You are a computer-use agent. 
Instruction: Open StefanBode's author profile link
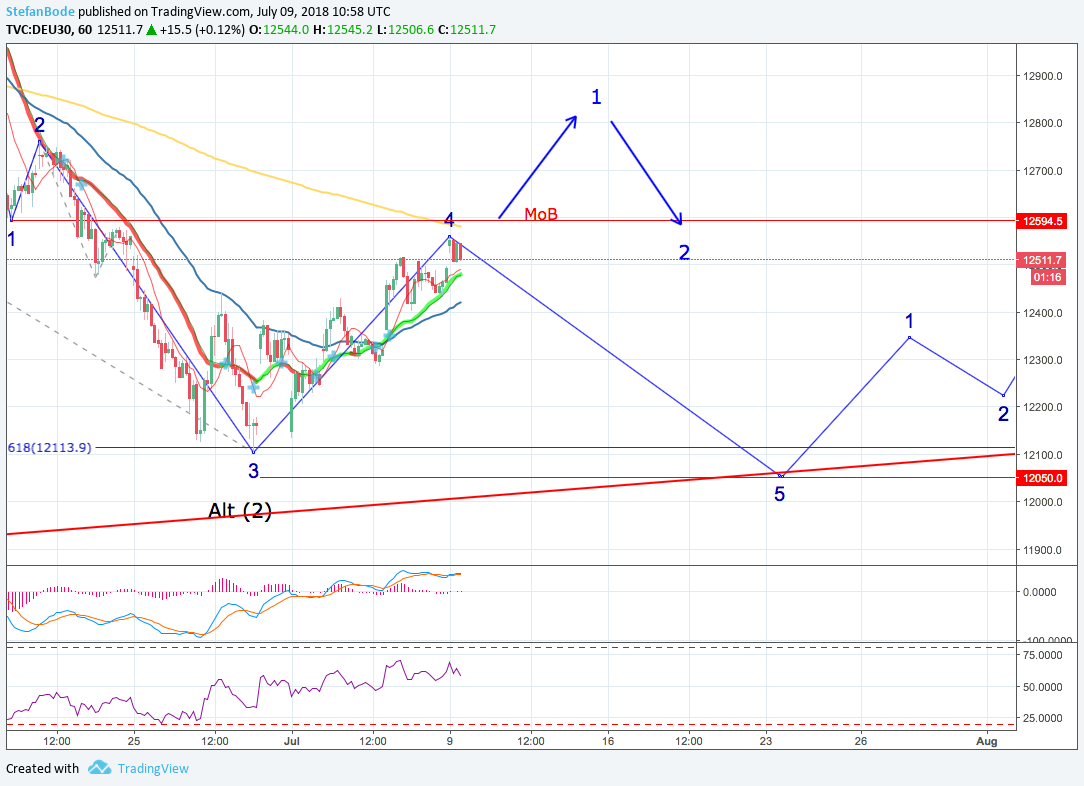pos(40,12)
